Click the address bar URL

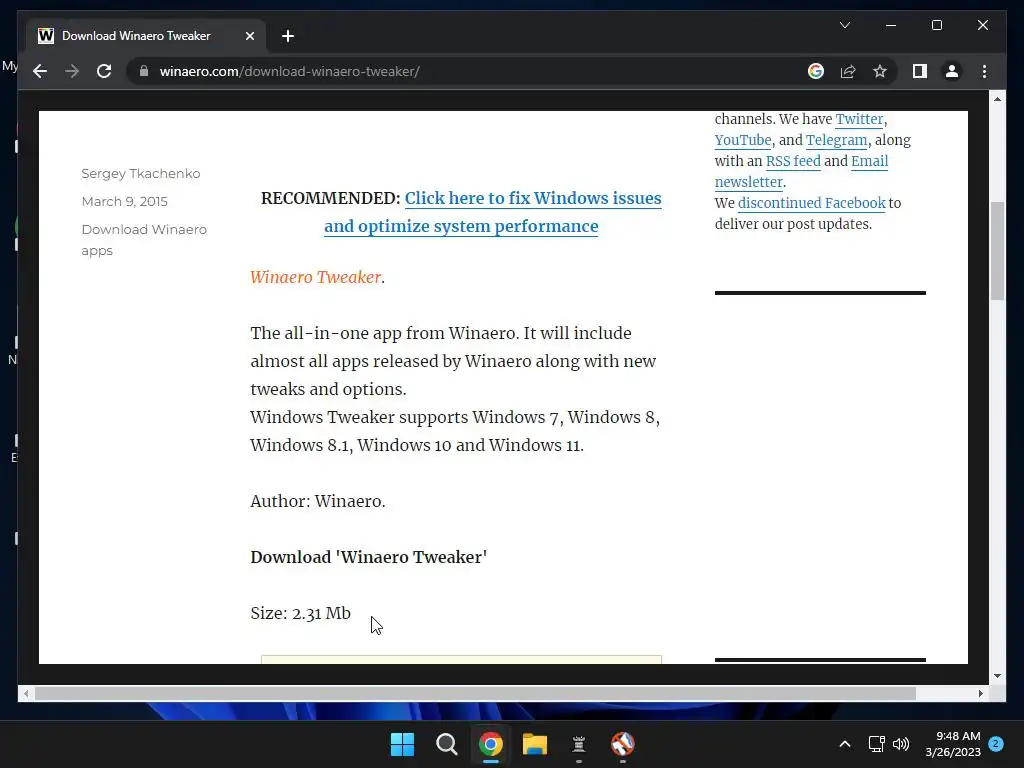coord(289,71)
